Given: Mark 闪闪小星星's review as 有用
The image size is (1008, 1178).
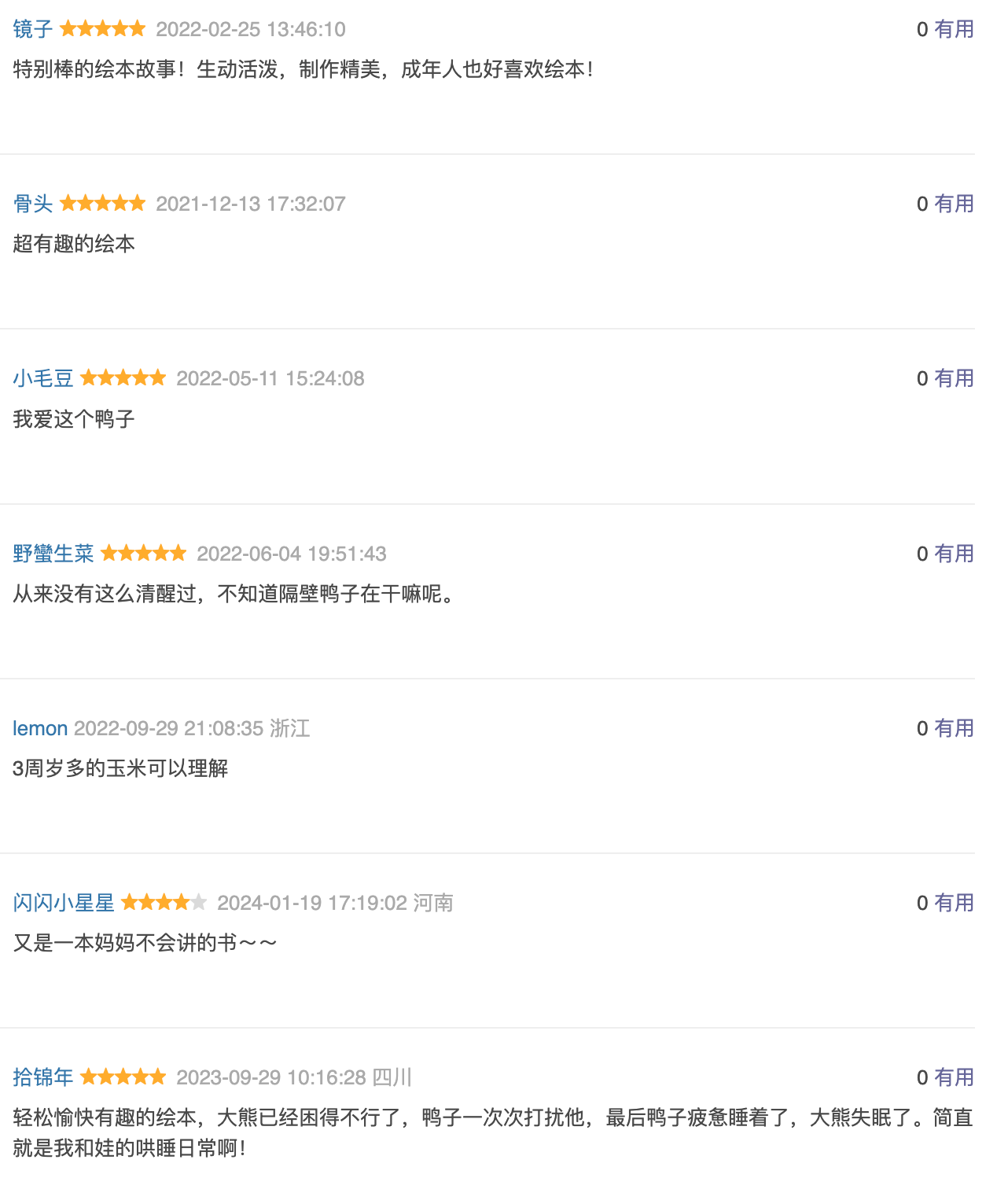Looking at the screenshot, I should (954, 903).
